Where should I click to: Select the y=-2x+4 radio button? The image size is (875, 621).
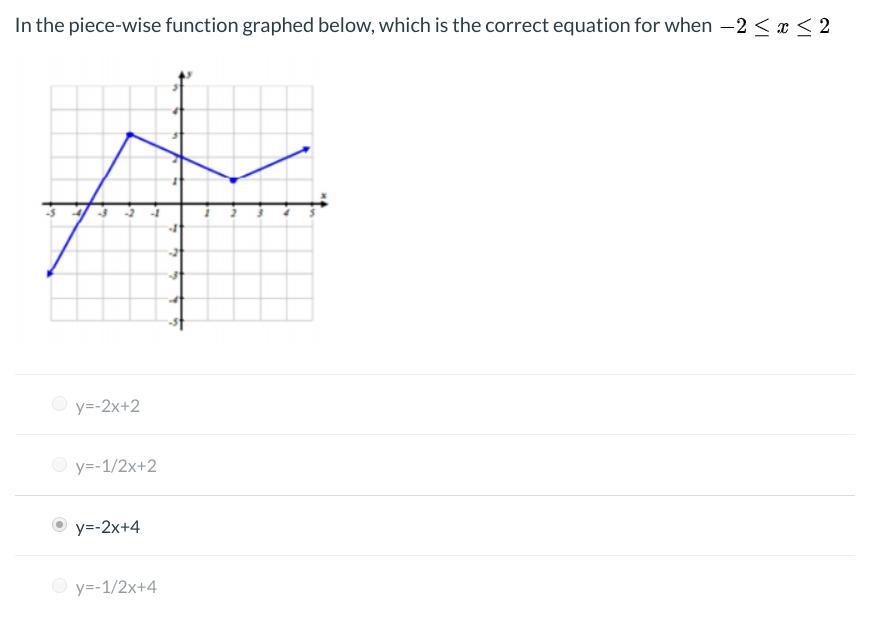[59, 524]
